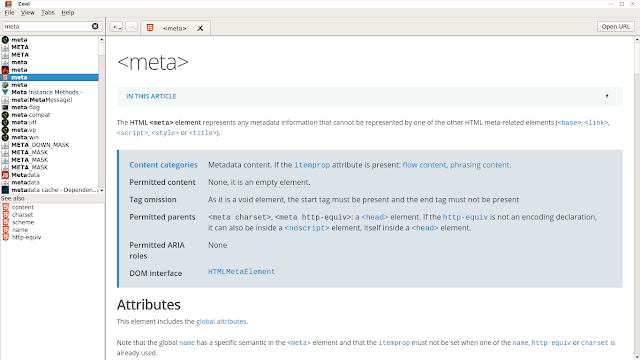The image size is (640, 360).
Task: Click the flame icon beside the meta result
Action: click(5, 70)
